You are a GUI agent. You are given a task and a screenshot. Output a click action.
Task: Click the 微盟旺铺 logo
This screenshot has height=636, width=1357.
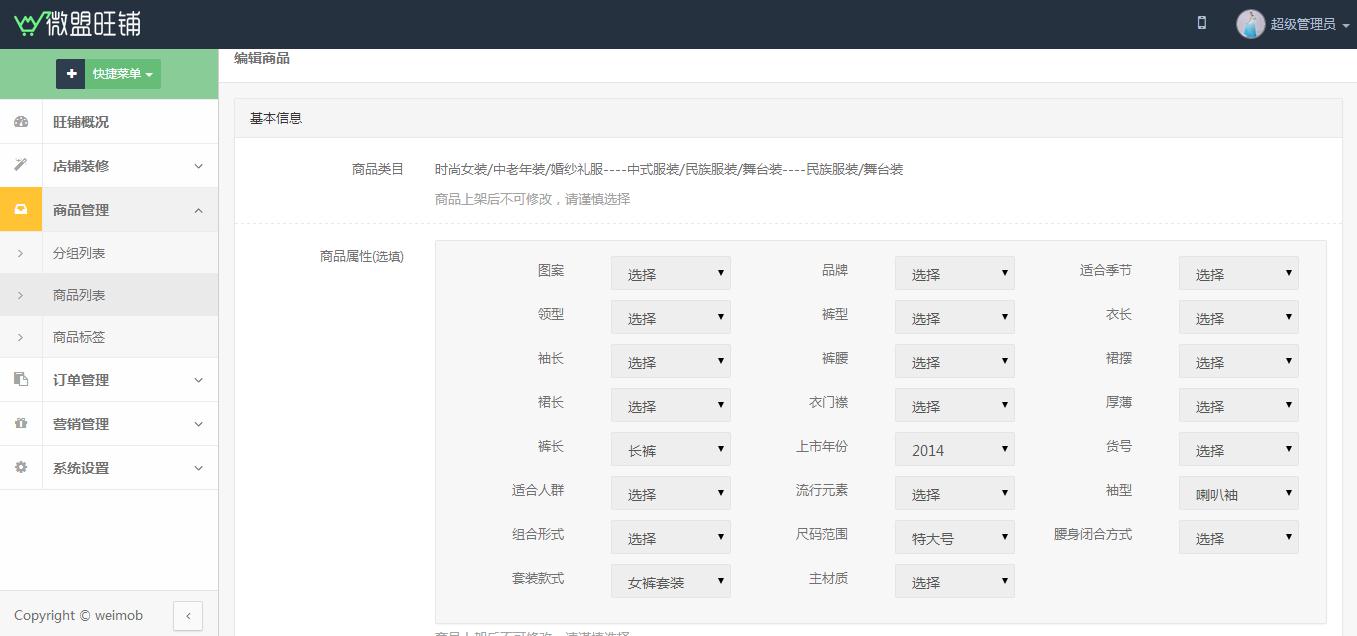(x=78, y=24)
